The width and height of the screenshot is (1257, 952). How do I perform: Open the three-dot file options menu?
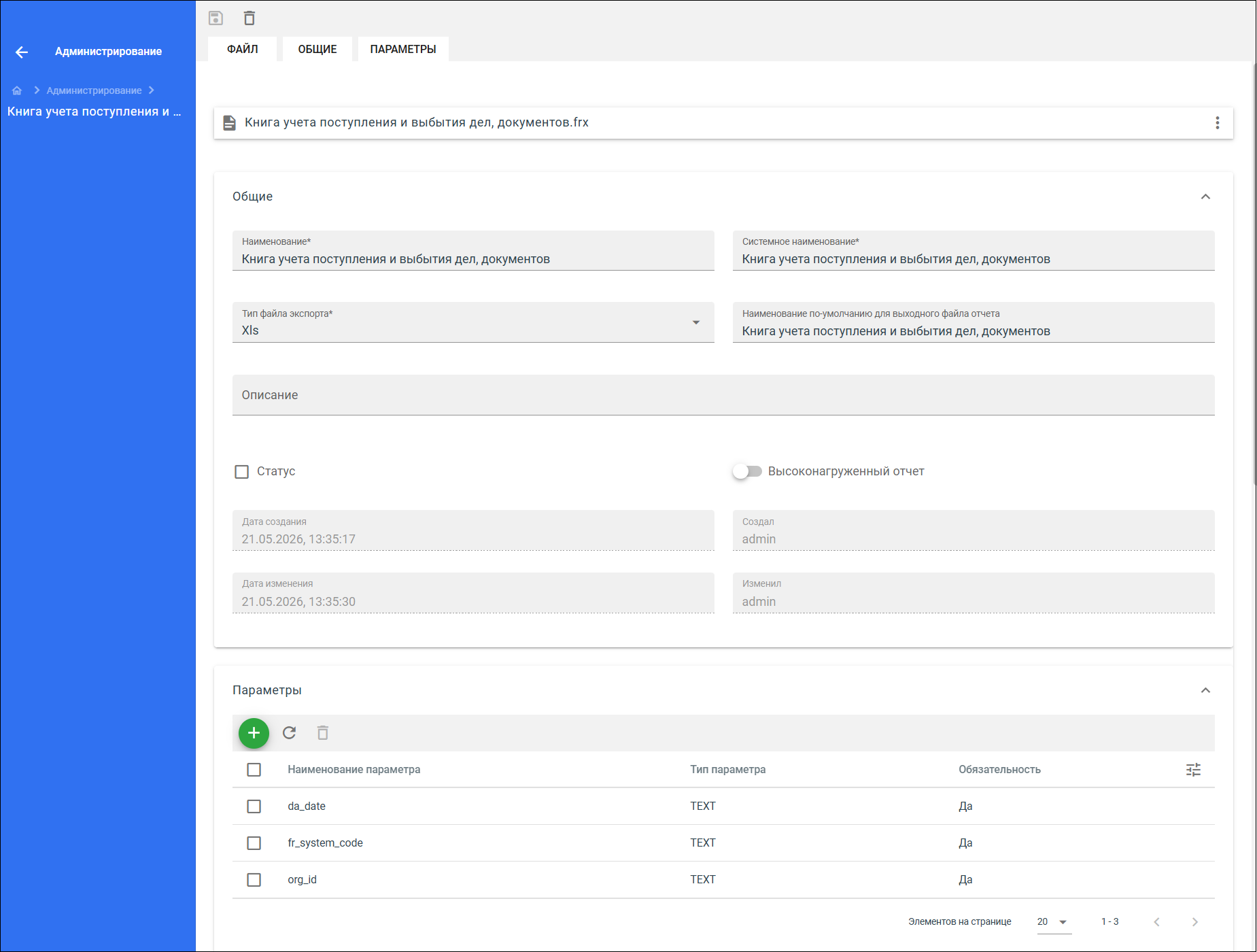tap(1218, 122)
